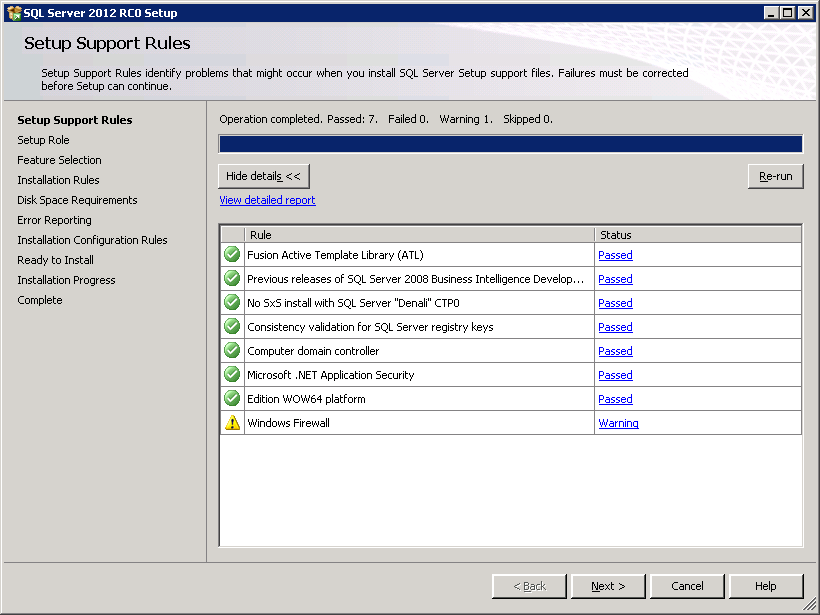This screenshot has height=615, width=820.
Task: Select the Windows Firewall rule row text
Action: [x=288, y=423]
